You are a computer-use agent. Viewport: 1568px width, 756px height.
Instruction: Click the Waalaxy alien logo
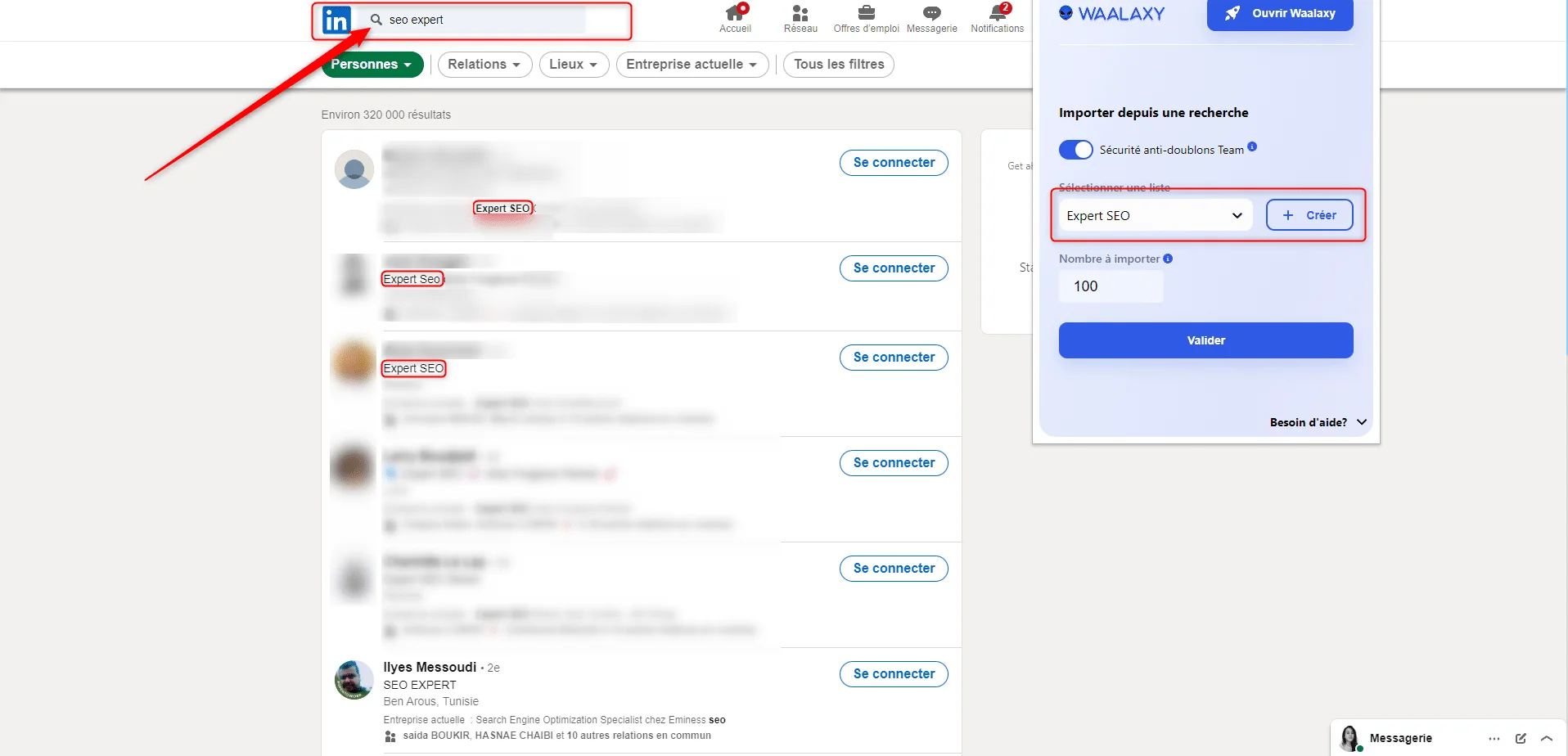coord(1066,13)
